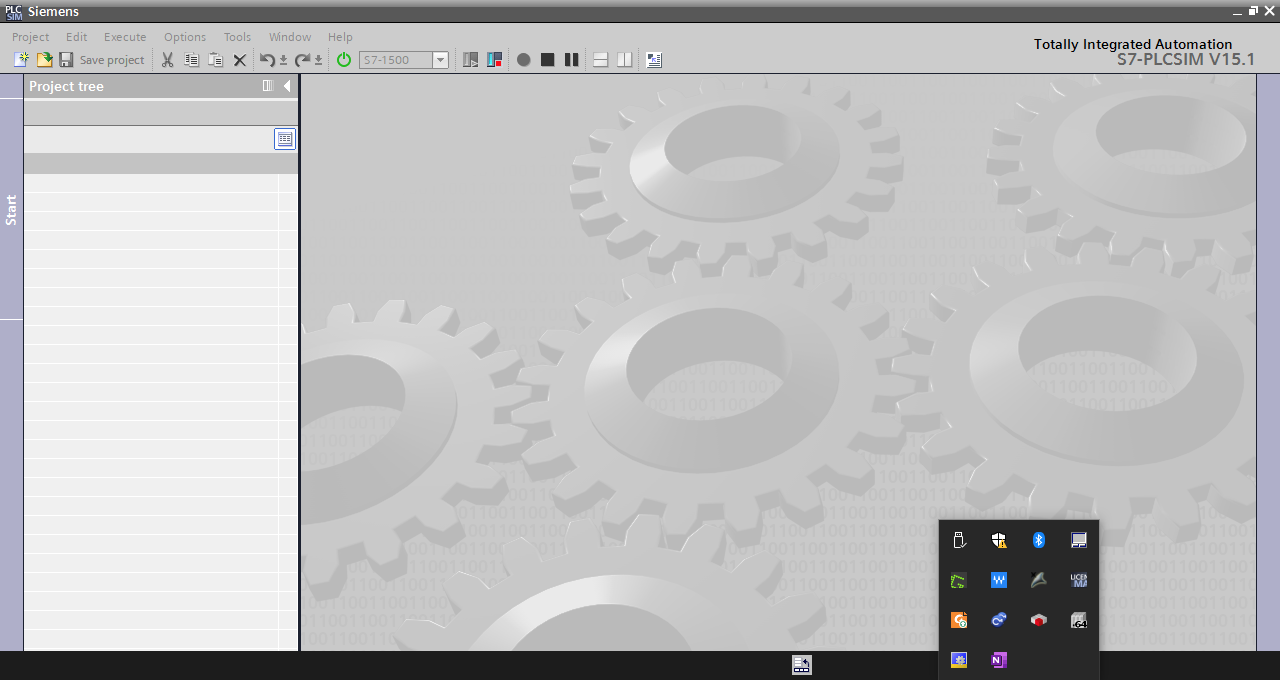Click the touchpad tray icon
The image size is (1280, 680).
[x=1078, y=540]
